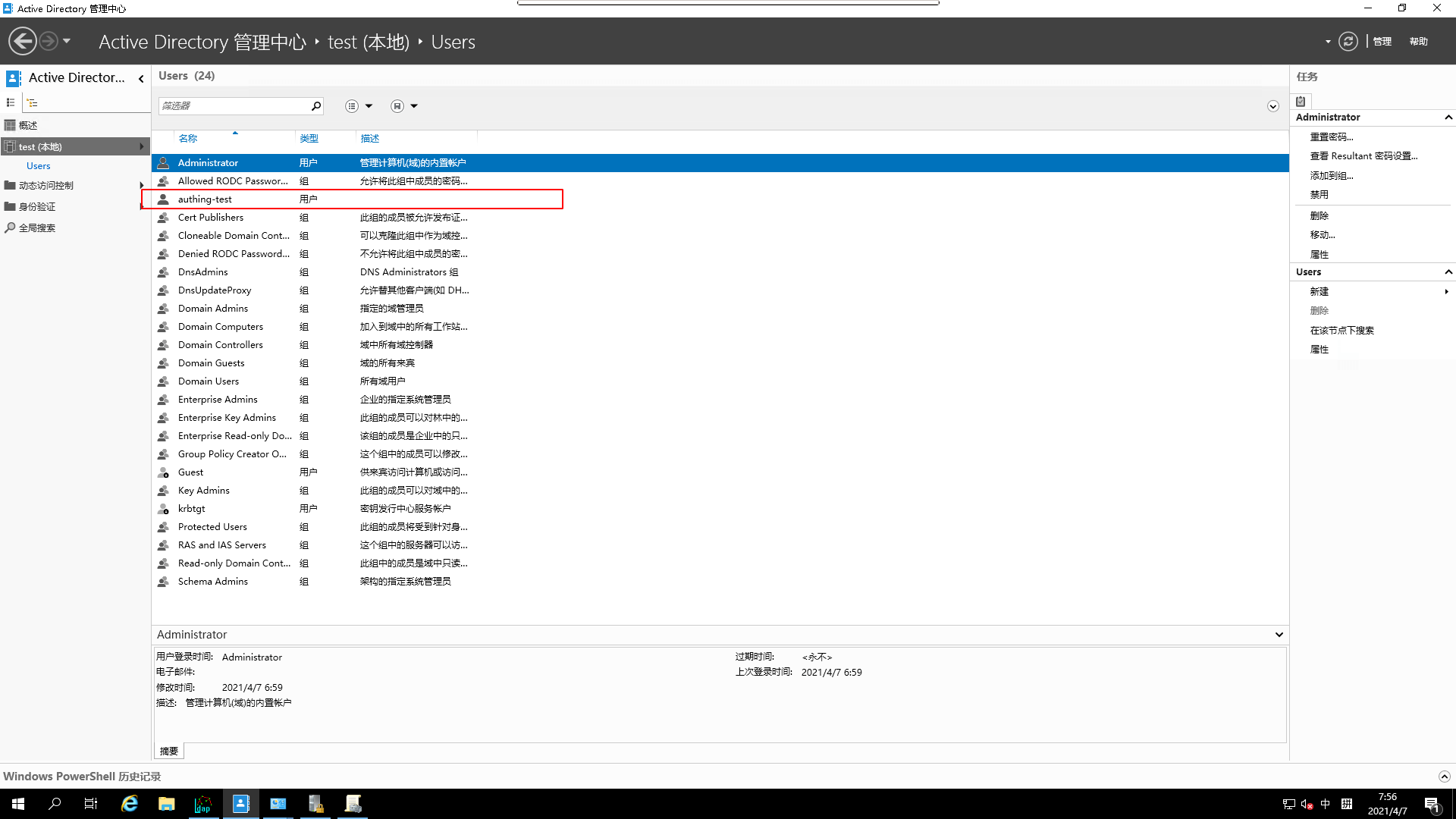Open the 管理 menu
1456x819 pixels.
(x=1382, y=42)
